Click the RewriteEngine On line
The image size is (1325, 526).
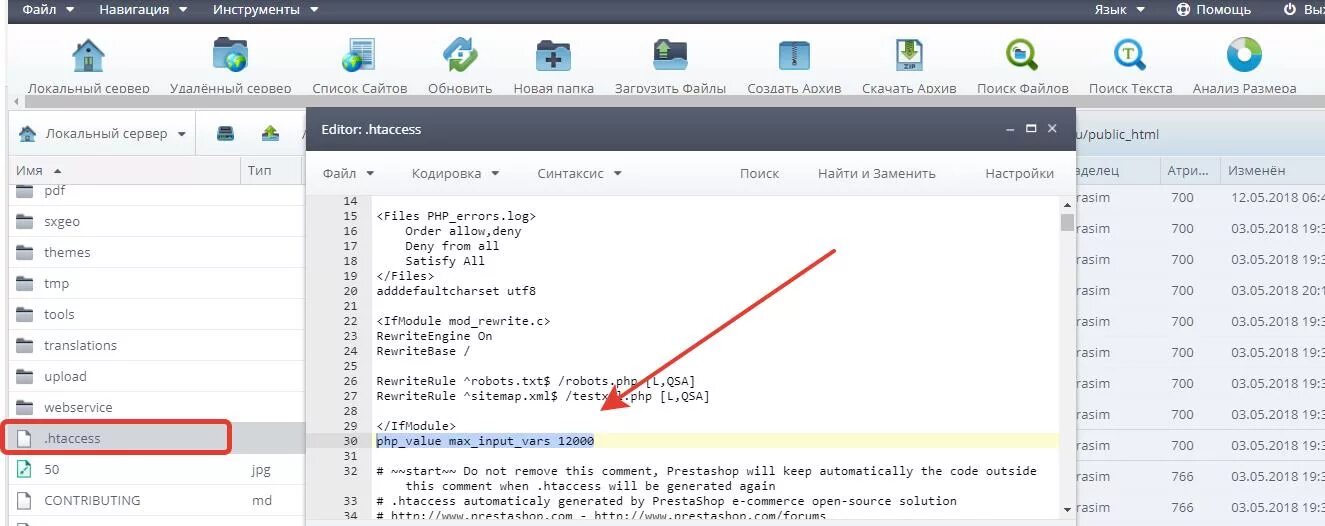click(x=434, y=336)
